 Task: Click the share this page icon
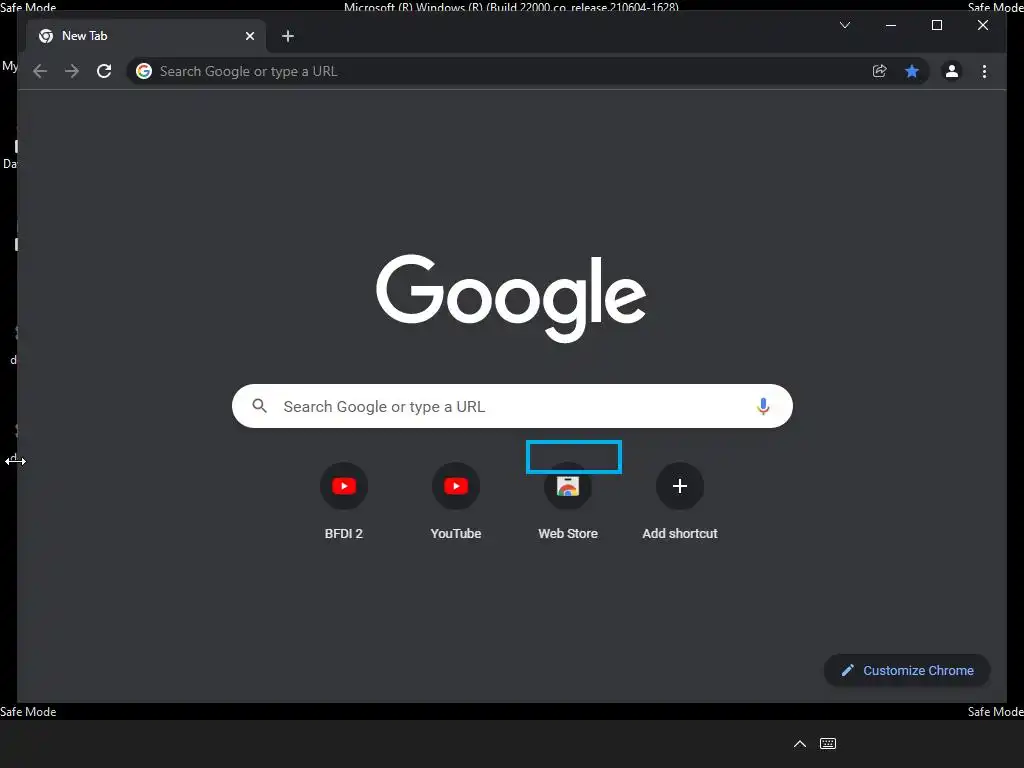point(880,71)
